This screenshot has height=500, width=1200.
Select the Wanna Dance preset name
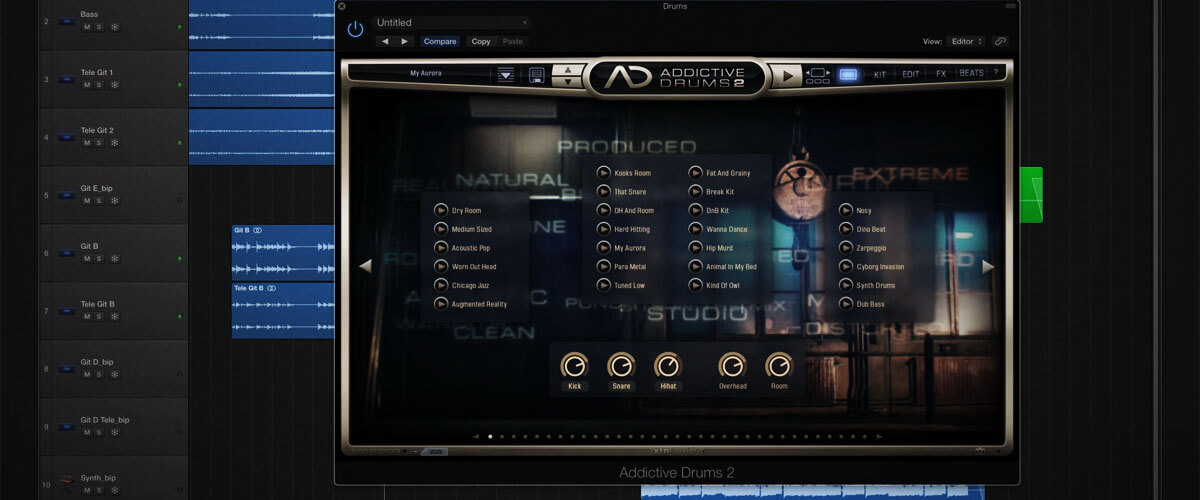pyautogui.click(x=726, y=230)
